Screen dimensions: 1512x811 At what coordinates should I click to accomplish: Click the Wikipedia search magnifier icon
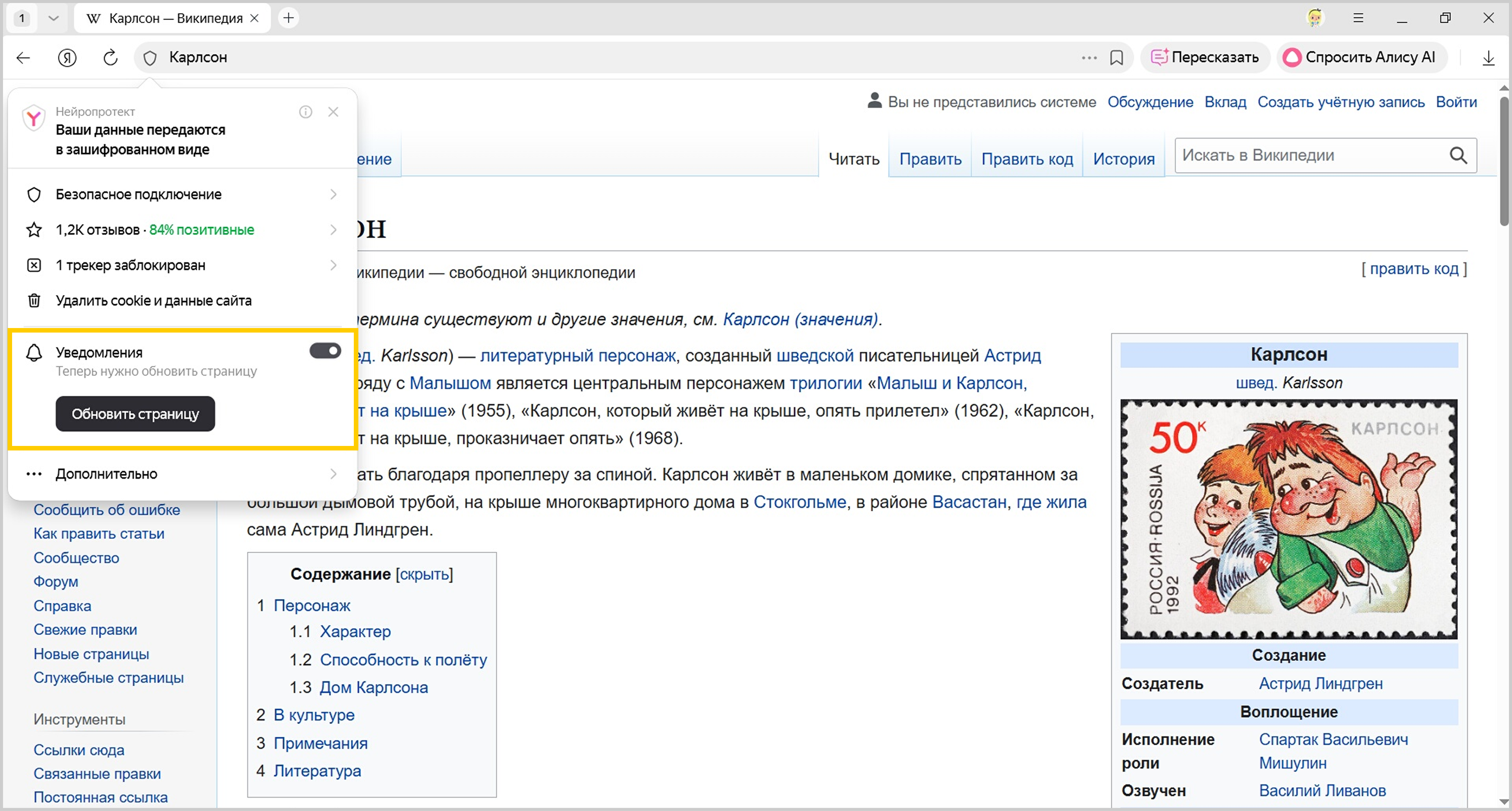[1458, 155]
